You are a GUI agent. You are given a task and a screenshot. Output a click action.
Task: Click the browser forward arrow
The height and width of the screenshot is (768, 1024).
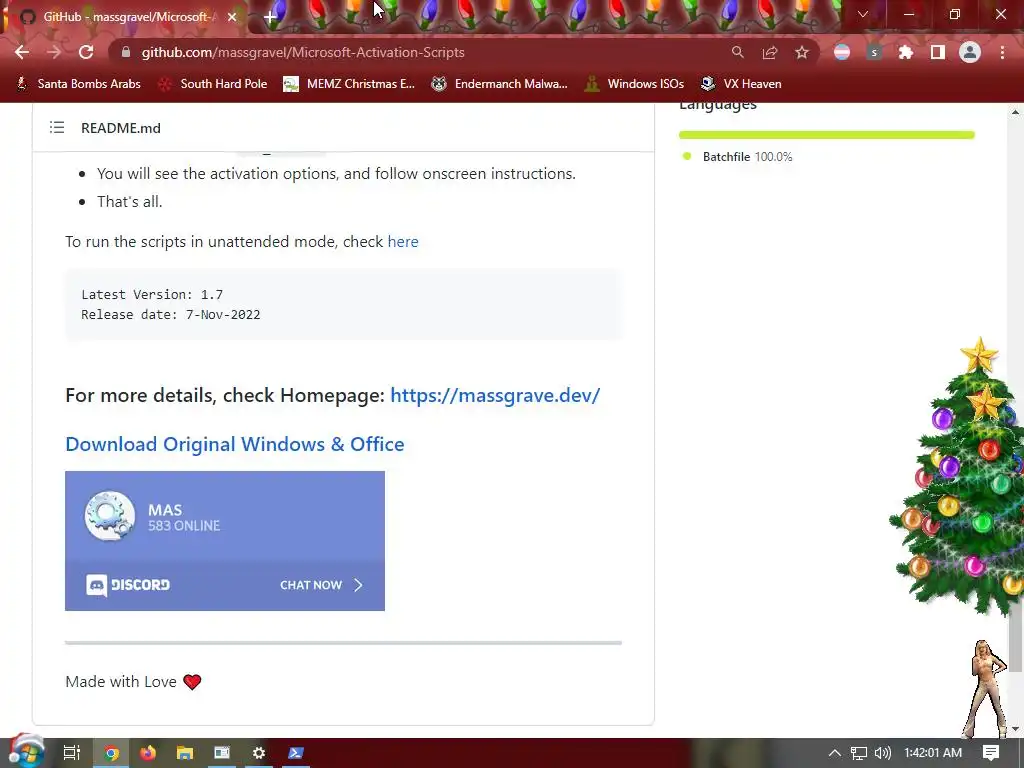(54, 52)
